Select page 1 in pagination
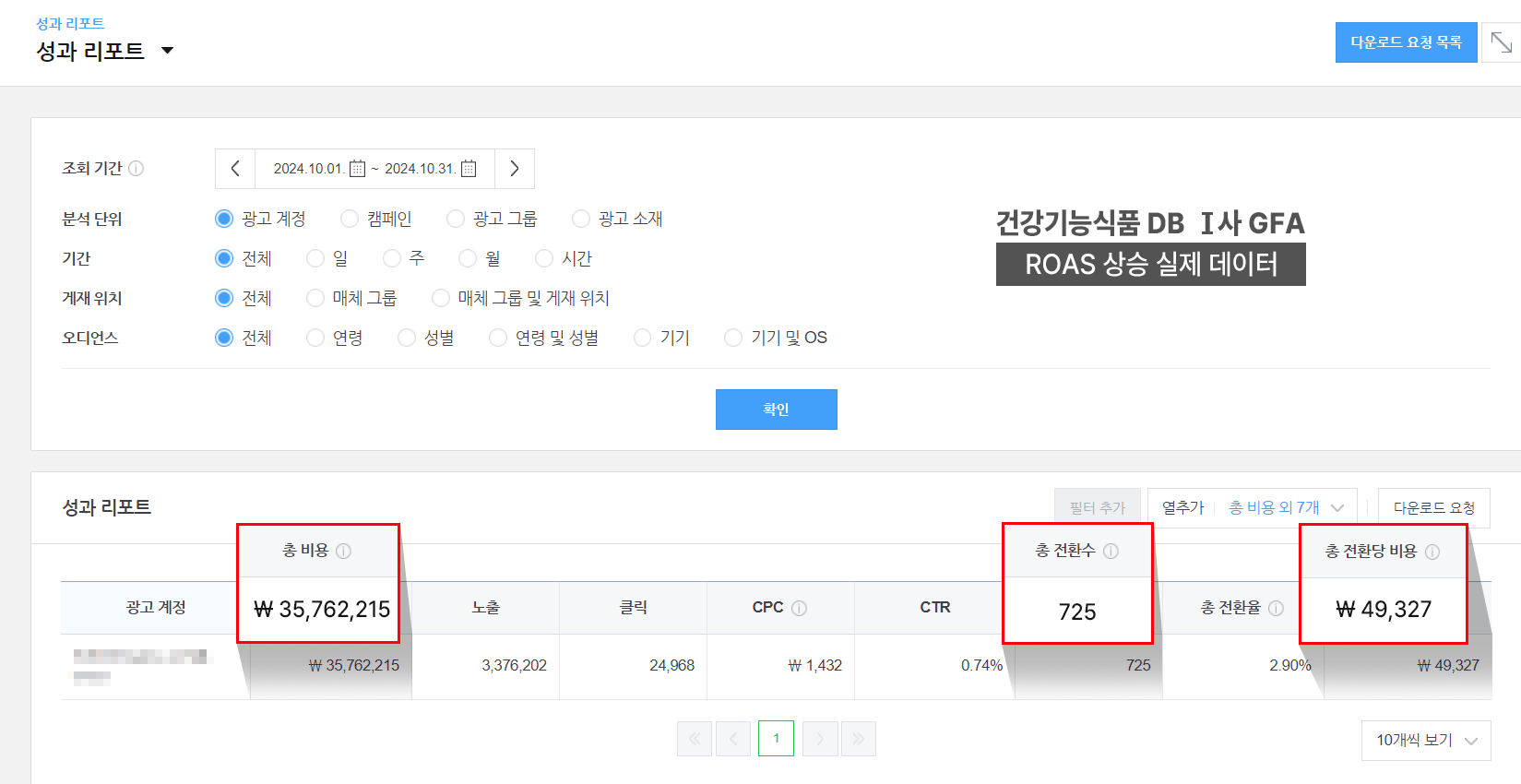Image resolution: width=1521 pixels, height=784 pixels. coord(776,739)
